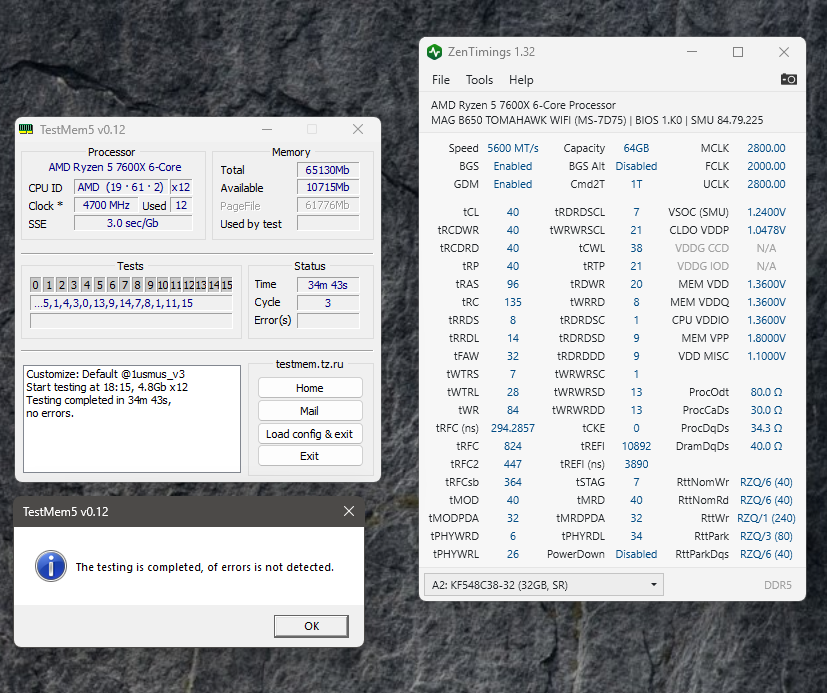Open the Tools menu in ZenTimings
Screen dimensions: 827x693
click(x=479, y=80)
